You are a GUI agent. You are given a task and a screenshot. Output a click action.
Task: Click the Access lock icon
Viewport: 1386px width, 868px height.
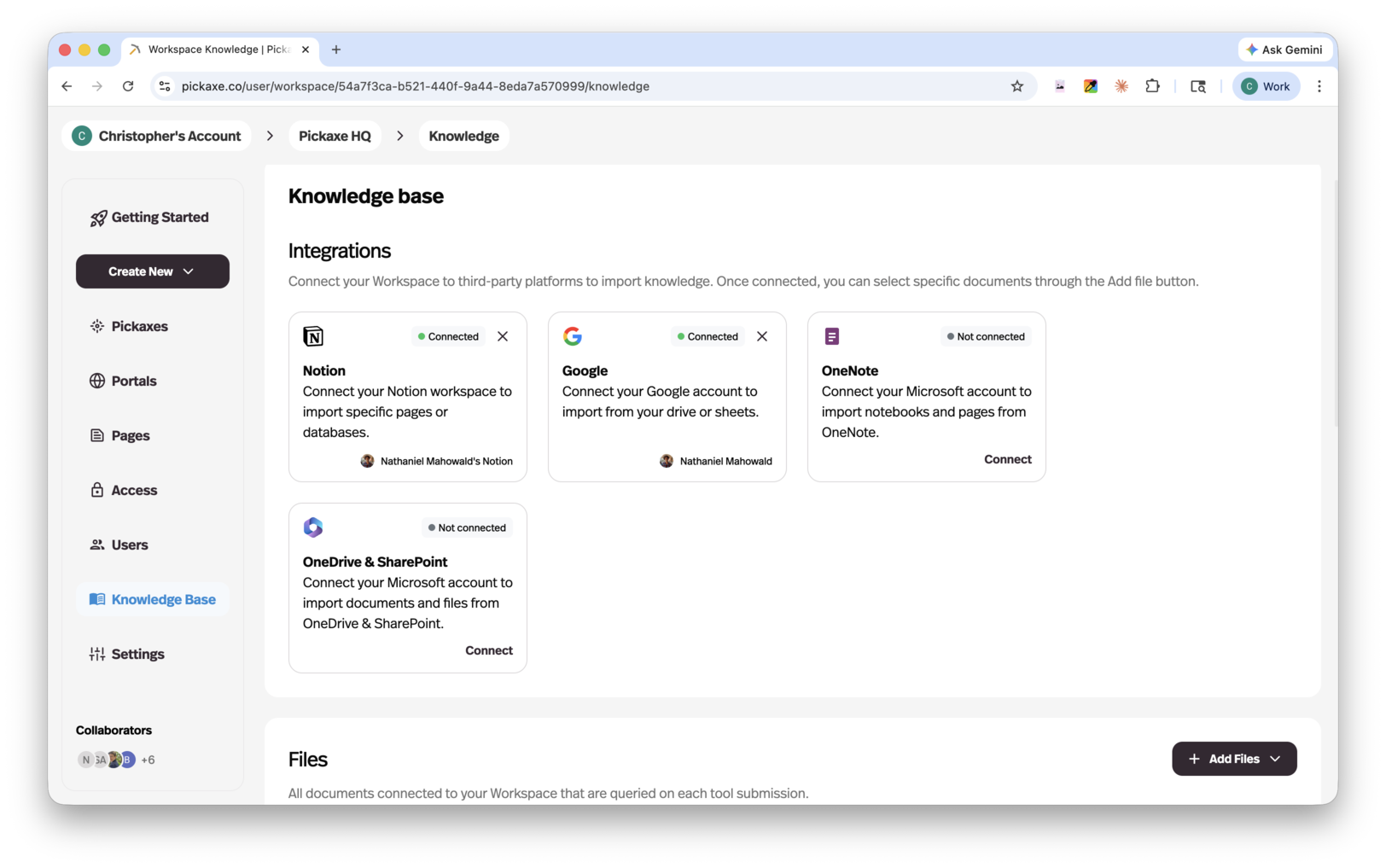coord(96,490)
